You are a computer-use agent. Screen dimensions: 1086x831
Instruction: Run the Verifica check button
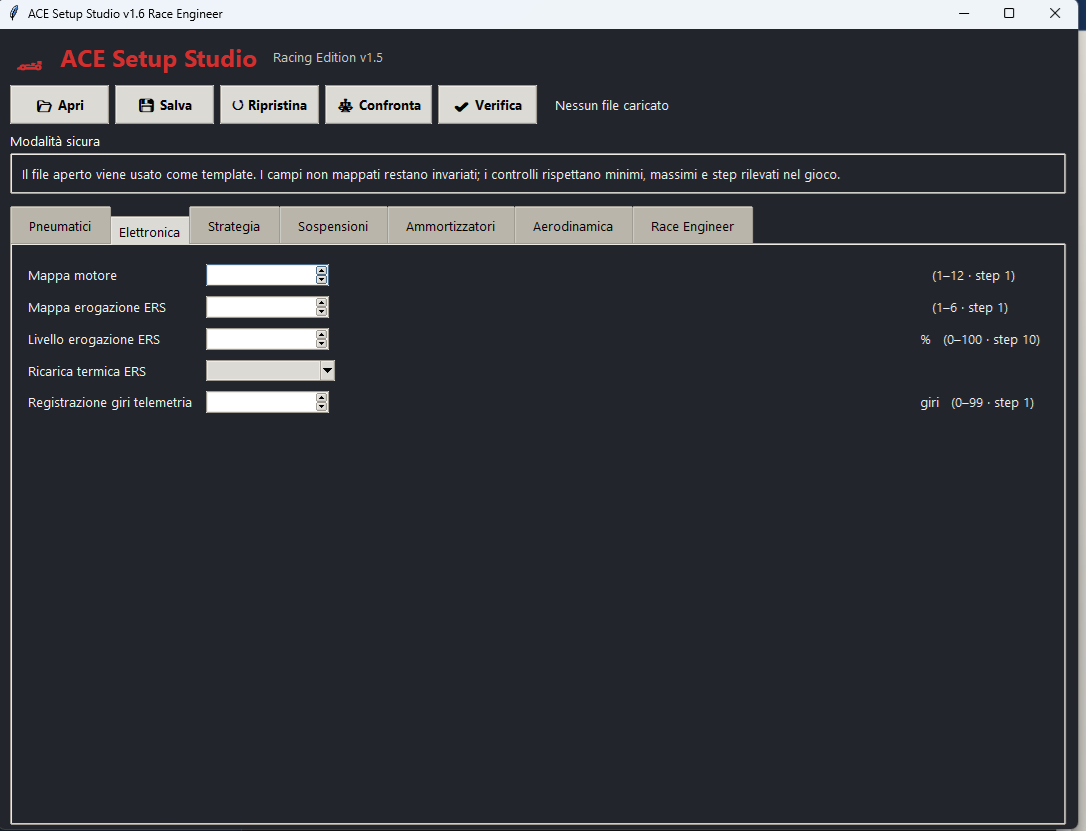488,105
